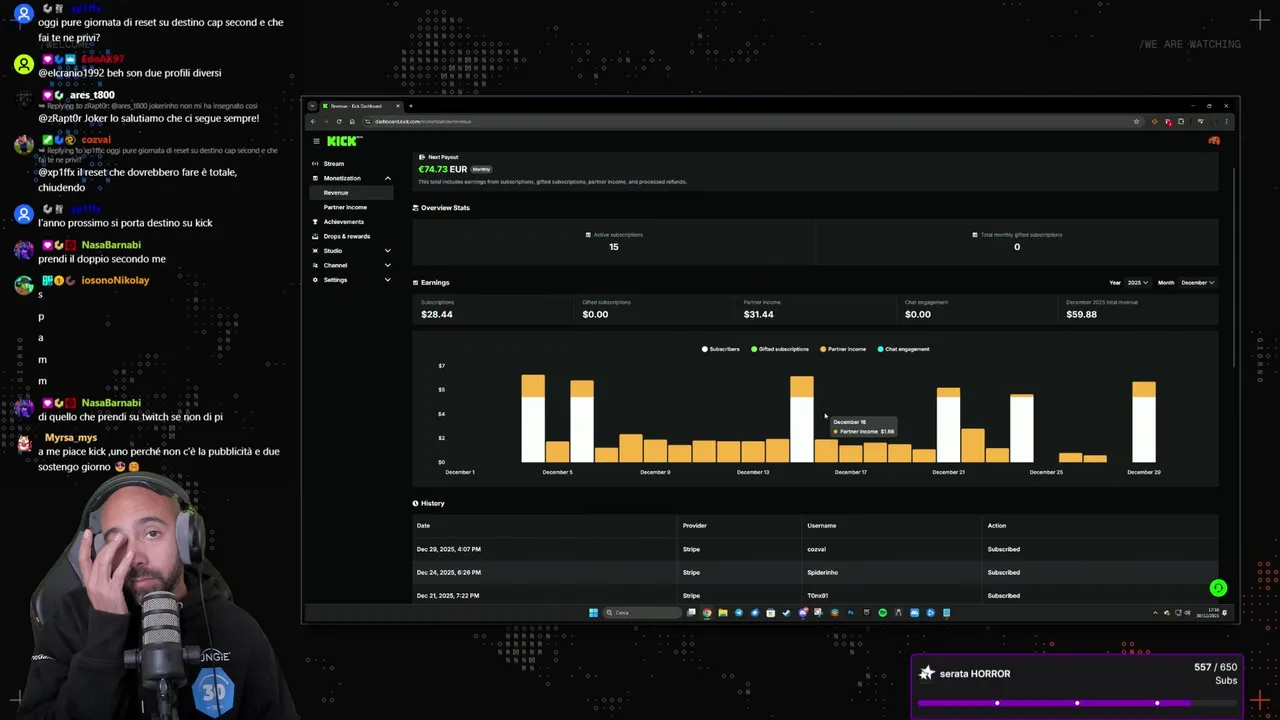Open Drops & rewards in sidebar
Screen dimensions: 1280x720
click(347, 236)
